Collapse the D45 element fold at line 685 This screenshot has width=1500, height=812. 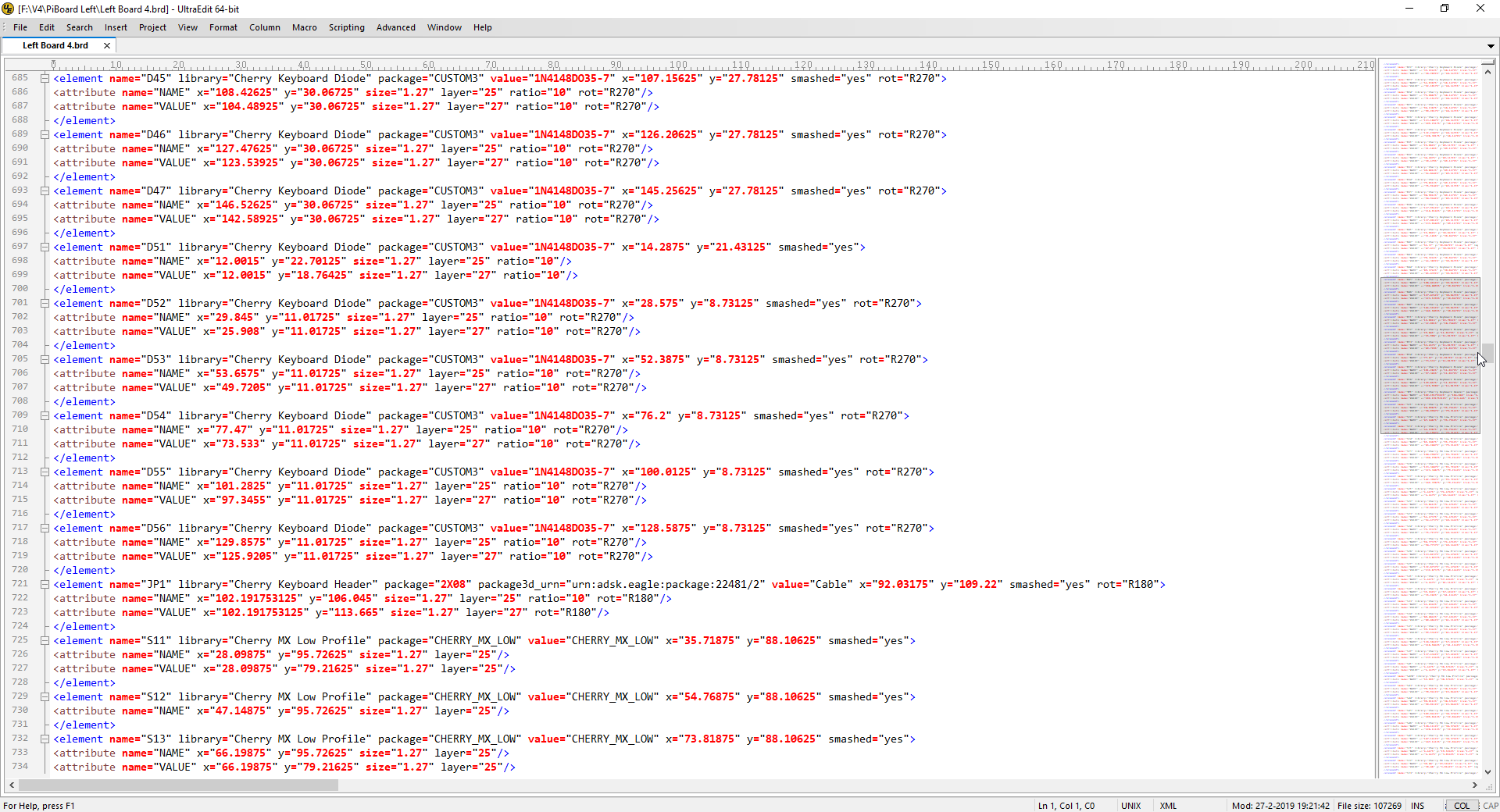[x=45, y=79]
